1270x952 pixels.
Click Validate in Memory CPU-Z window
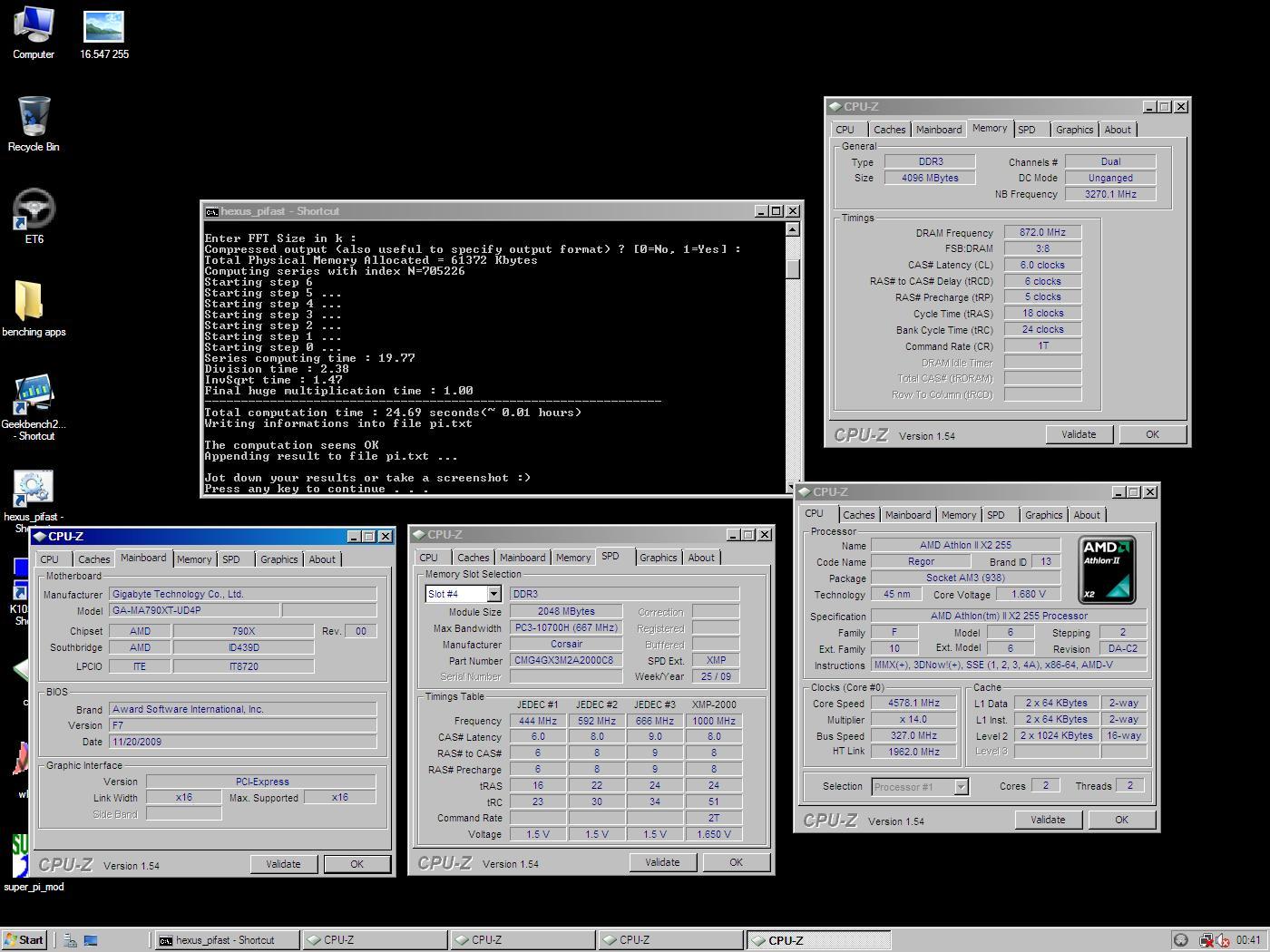1079,434
